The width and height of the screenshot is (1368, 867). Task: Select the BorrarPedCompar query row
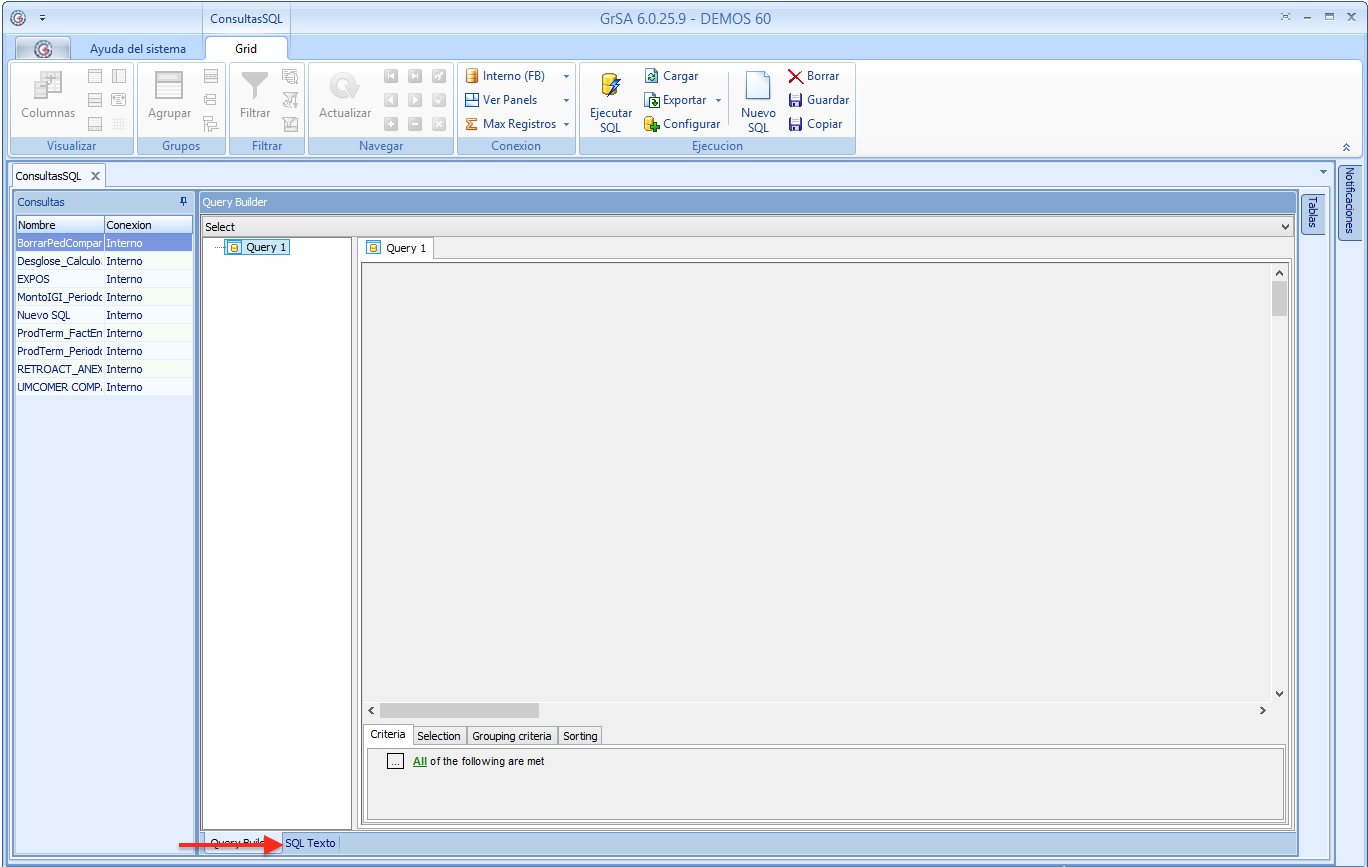104,243
